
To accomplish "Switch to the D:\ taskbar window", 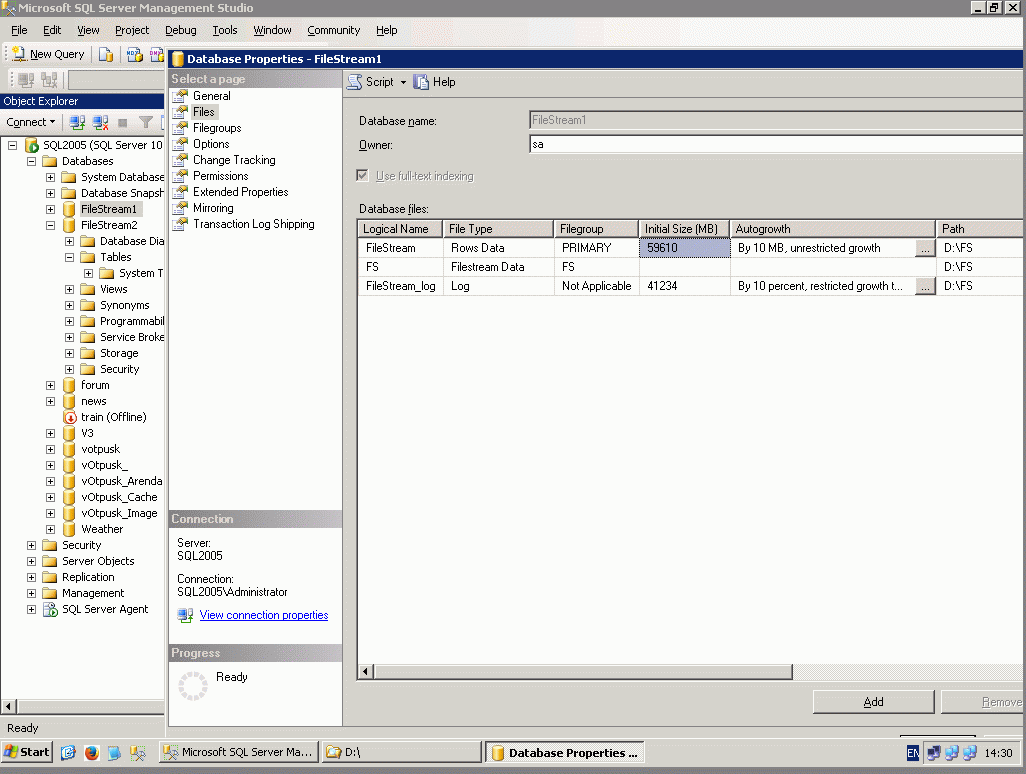I will click(402, 752).
